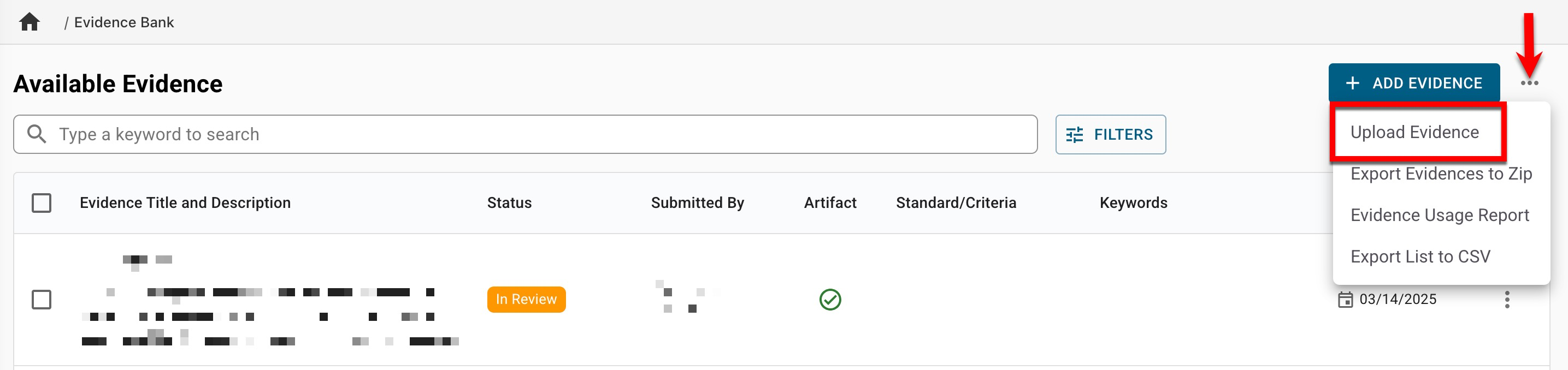Image resolution: width=1568 pixels, height=370 pixels.
Task: Click the In Review status badge
Action: (526, 300)
